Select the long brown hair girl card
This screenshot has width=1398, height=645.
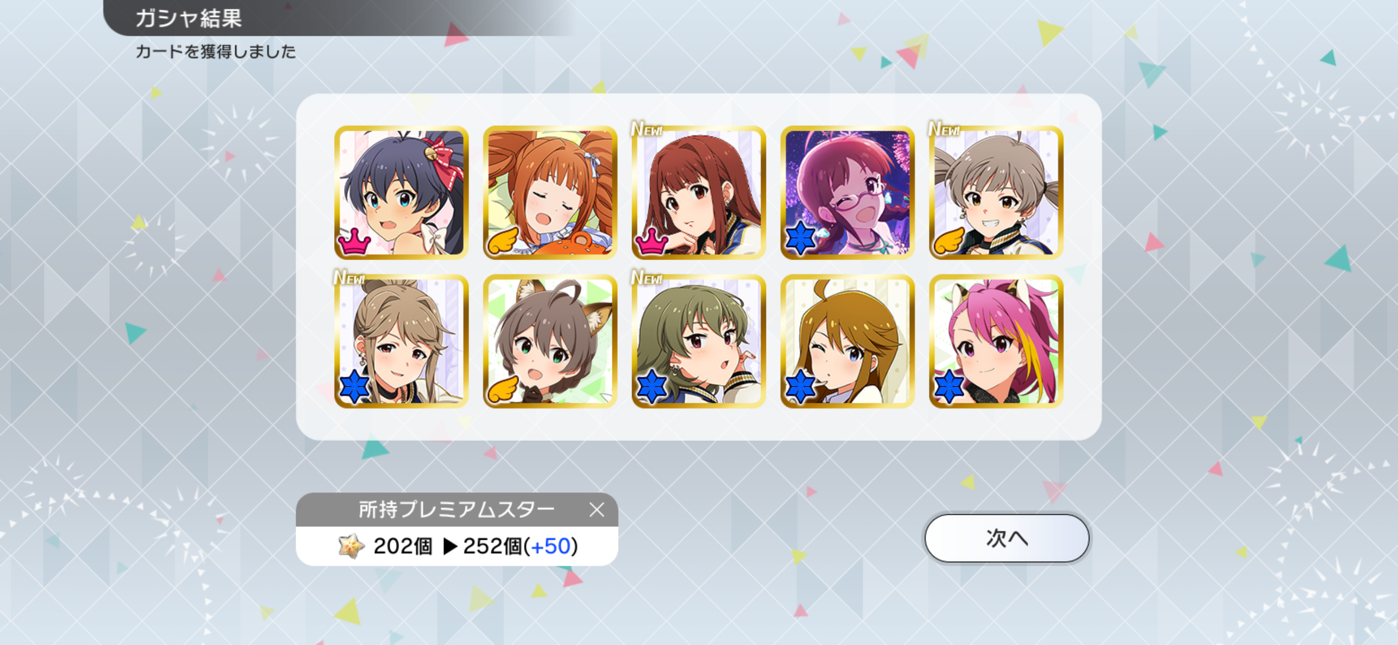click(x=698, y=192)
